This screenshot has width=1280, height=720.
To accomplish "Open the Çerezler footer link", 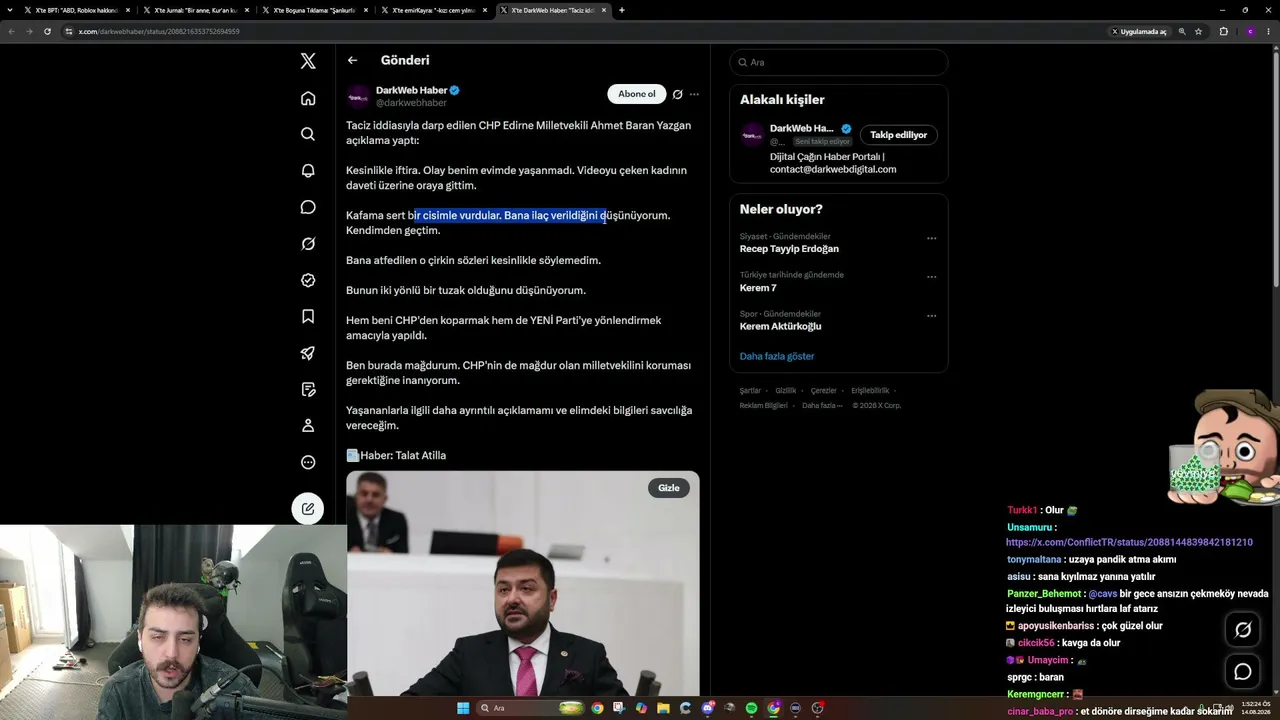I will coord(823,391).
